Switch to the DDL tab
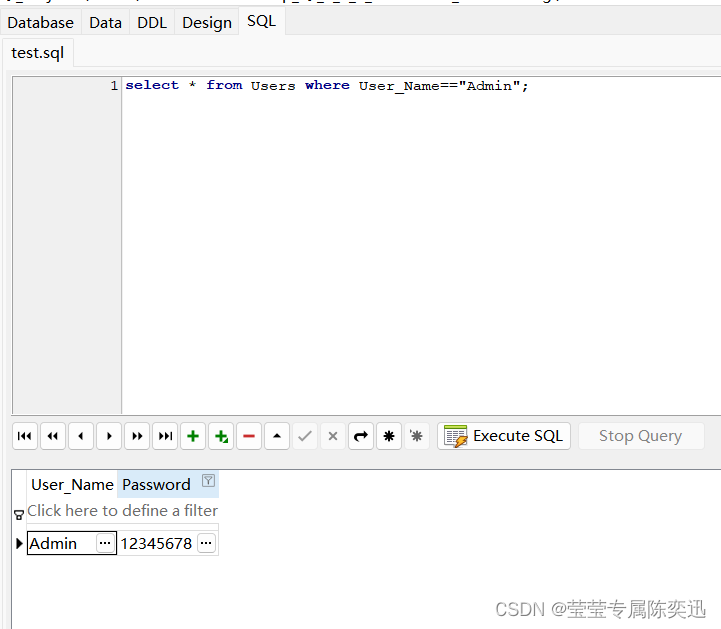This screenshot has height=629, width=721. click(152, 23)
